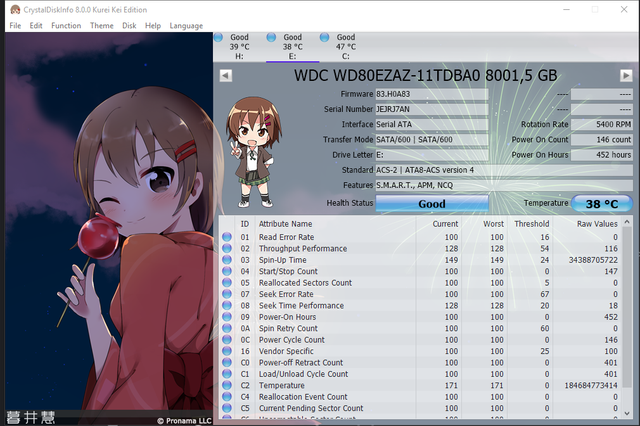Go to next disk with right arrow
This screenshot has height=426, width=640.
click(x=626, y=75)
